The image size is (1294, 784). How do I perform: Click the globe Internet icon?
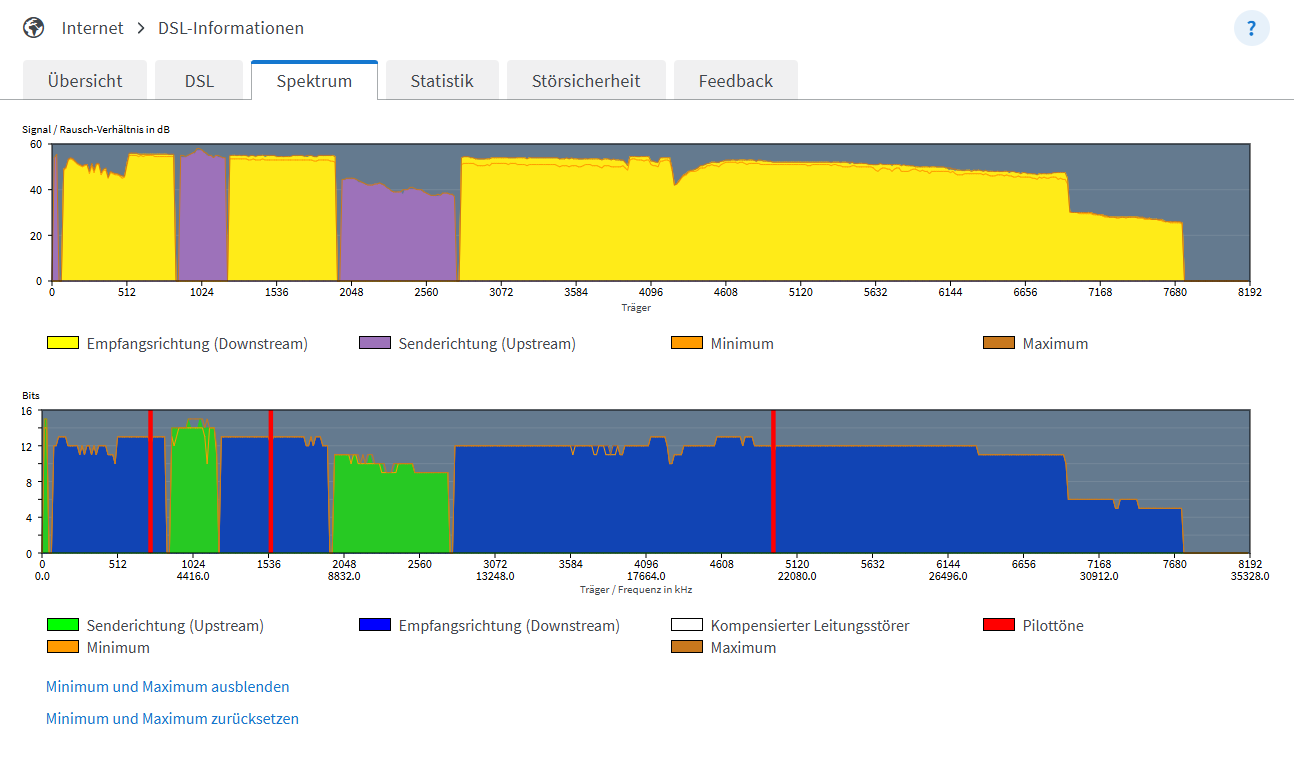[x=34, y=28]
